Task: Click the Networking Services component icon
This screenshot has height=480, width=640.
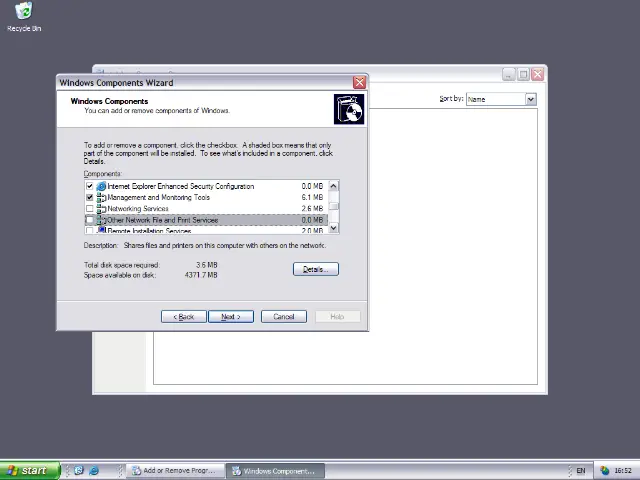Action: 101,209
